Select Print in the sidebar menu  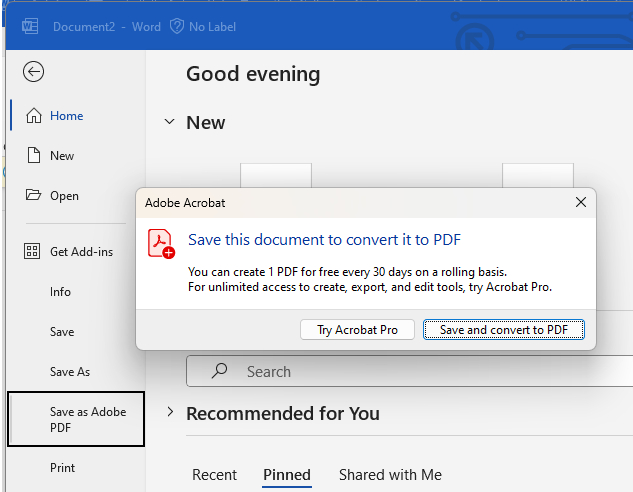click(x=62, y=468)
